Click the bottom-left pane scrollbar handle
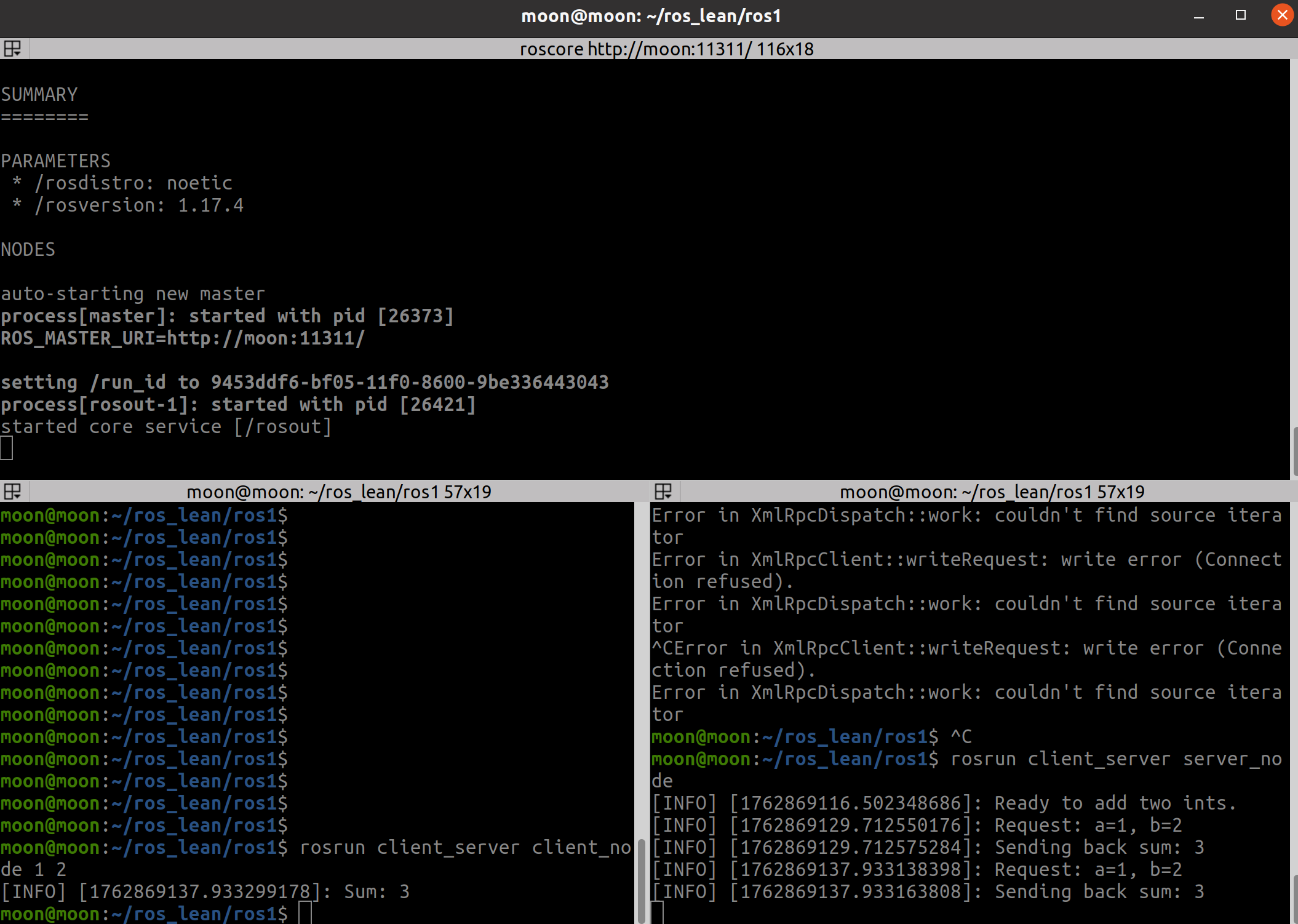1298x924 pixels. click(x=641, y=880)
